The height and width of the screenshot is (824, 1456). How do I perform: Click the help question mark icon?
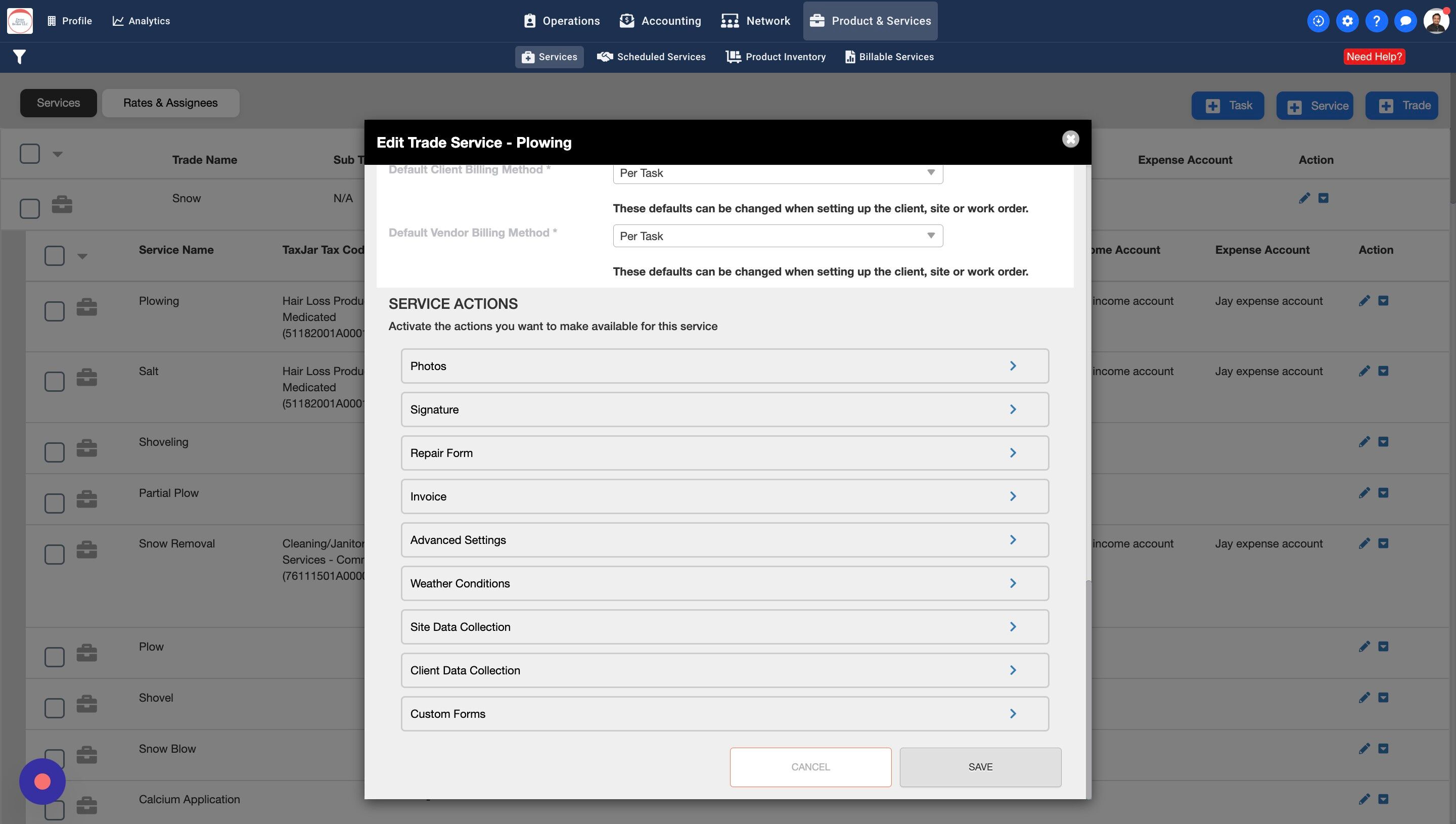(1376, 21)
